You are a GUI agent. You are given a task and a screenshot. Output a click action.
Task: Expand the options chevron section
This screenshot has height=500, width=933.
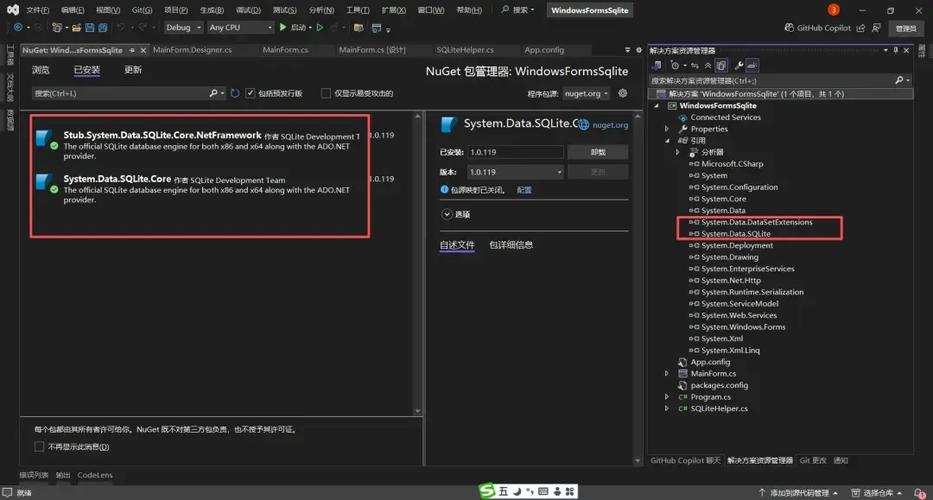(x=446, y=214)
